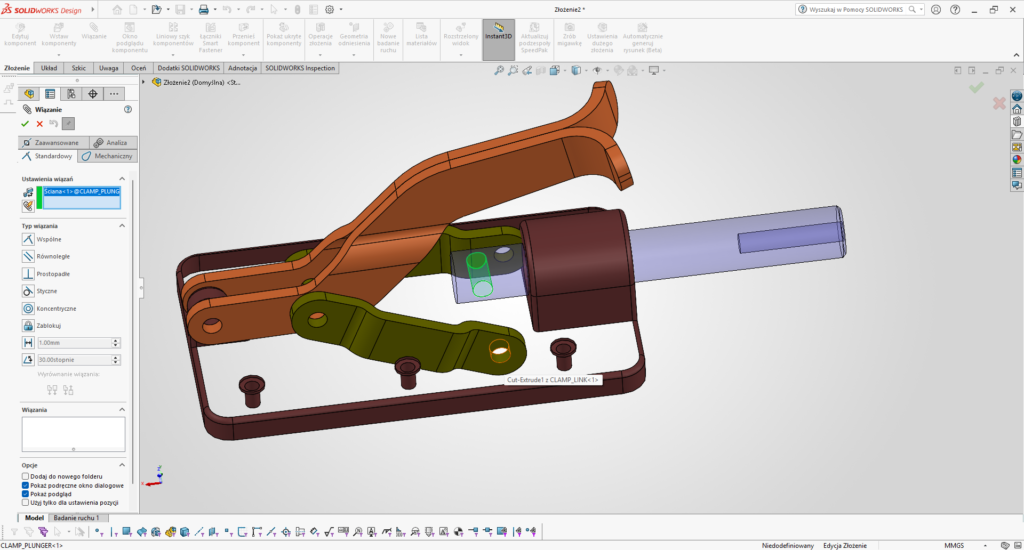Click the Wiązanie help question mark
1024x550 pixels.
(128, 109)
